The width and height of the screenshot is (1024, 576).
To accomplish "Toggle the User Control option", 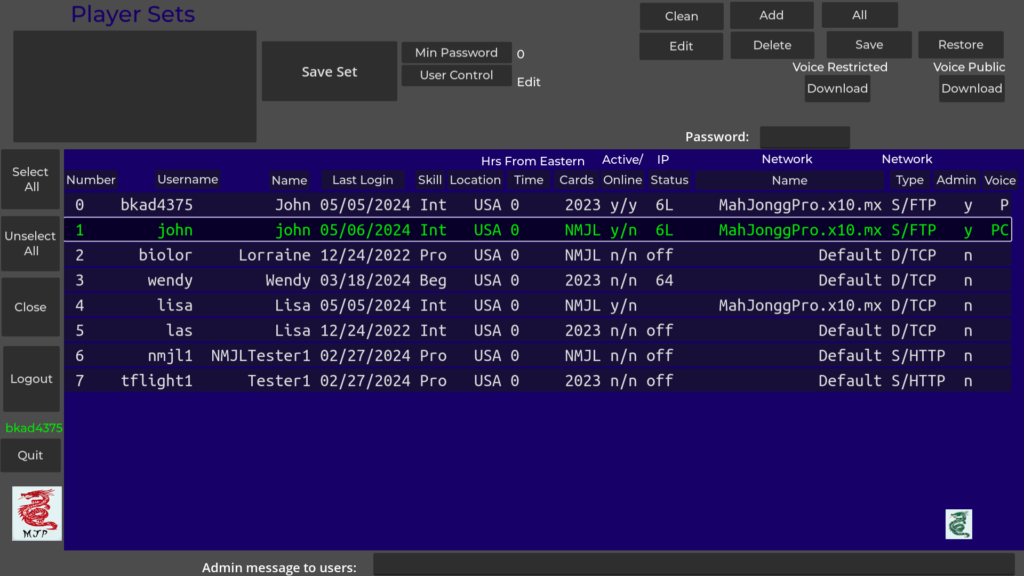I will (456, 76).
